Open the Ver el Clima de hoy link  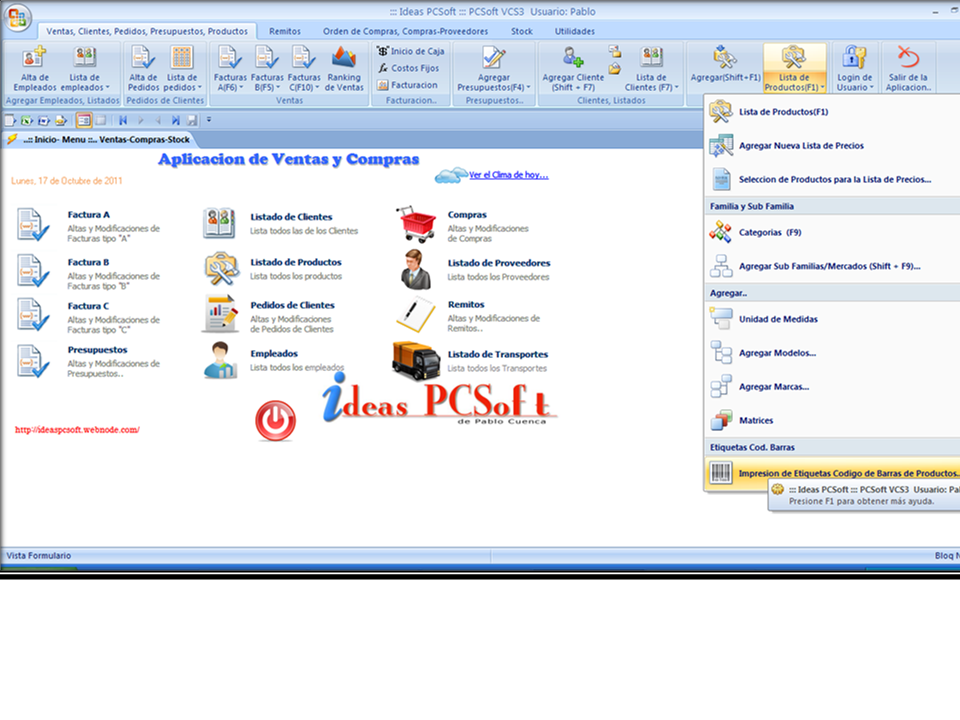pyautogui.click(x=510, y=175)
